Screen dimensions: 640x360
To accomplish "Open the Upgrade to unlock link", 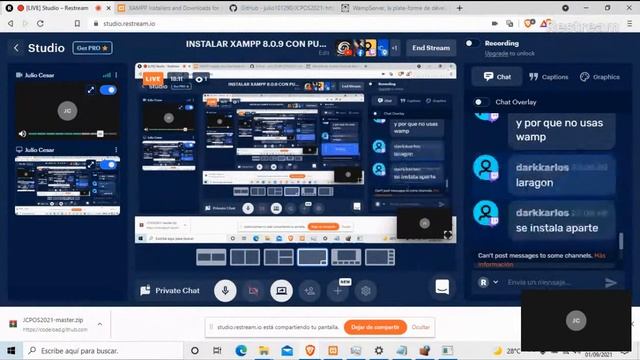I will click(509, 53).
